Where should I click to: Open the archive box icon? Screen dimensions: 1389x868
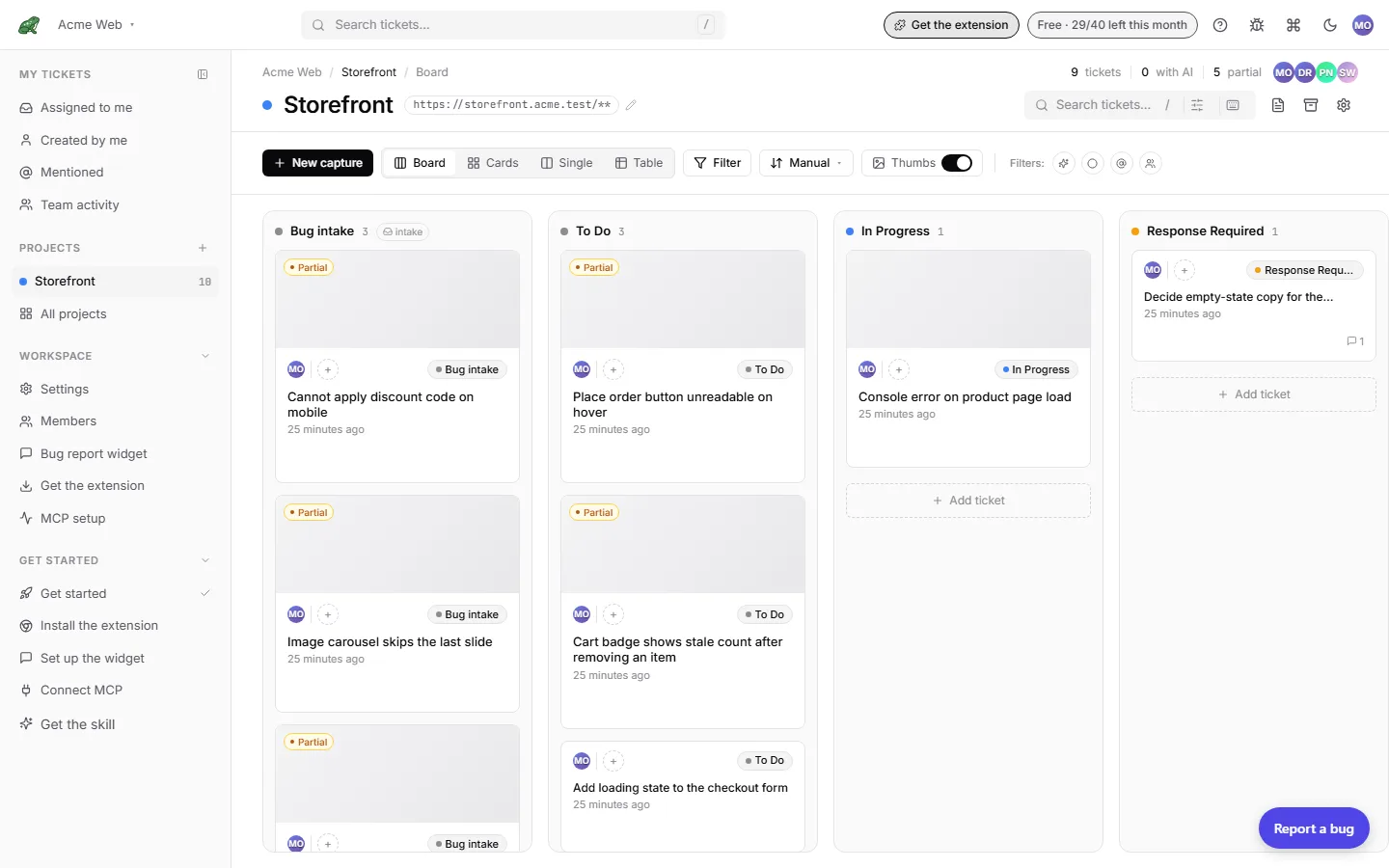pyautogui.click(x=1311, y=105)
